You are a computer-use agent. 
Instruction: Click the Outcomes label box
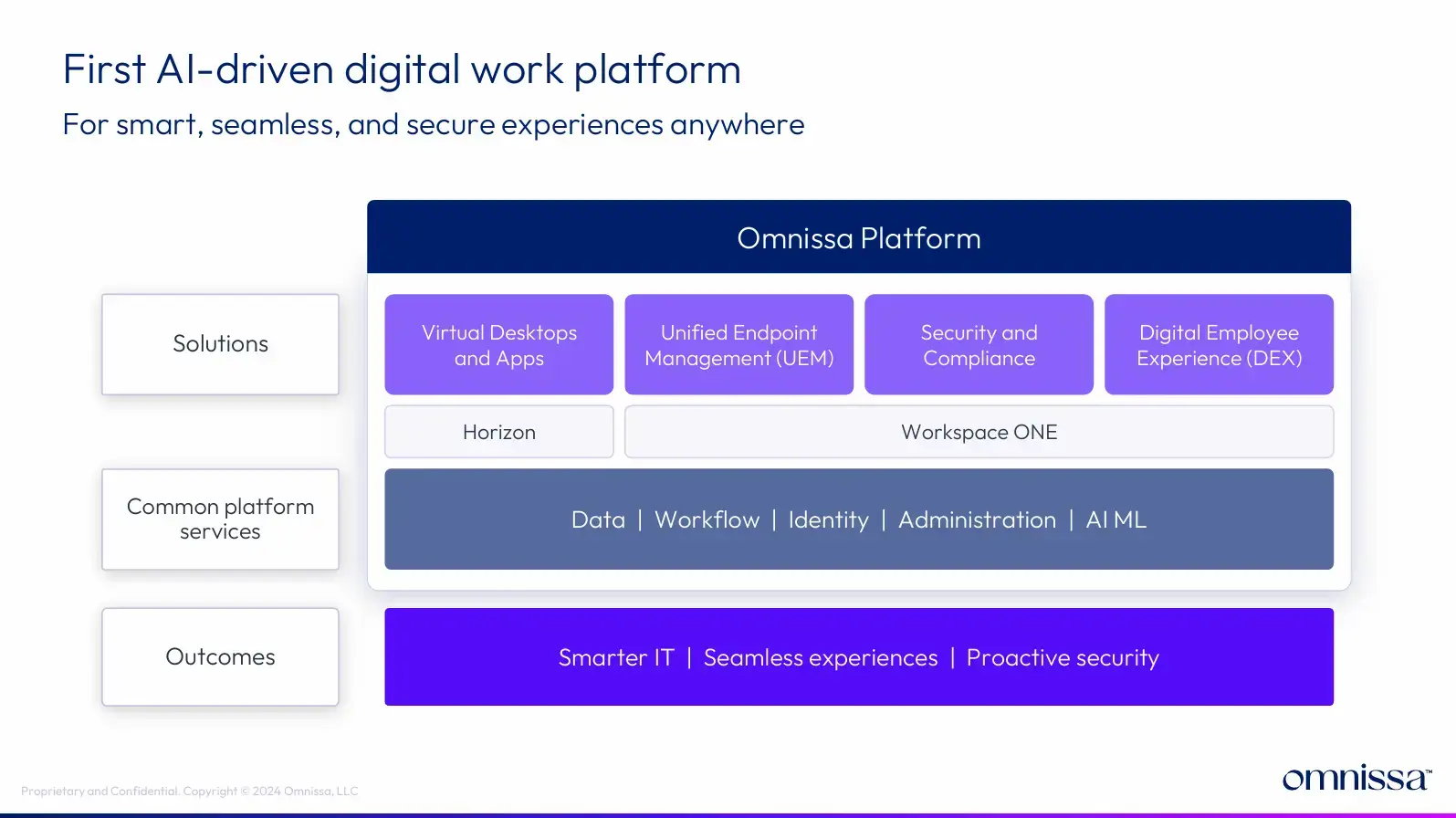(x=220, y=657)
